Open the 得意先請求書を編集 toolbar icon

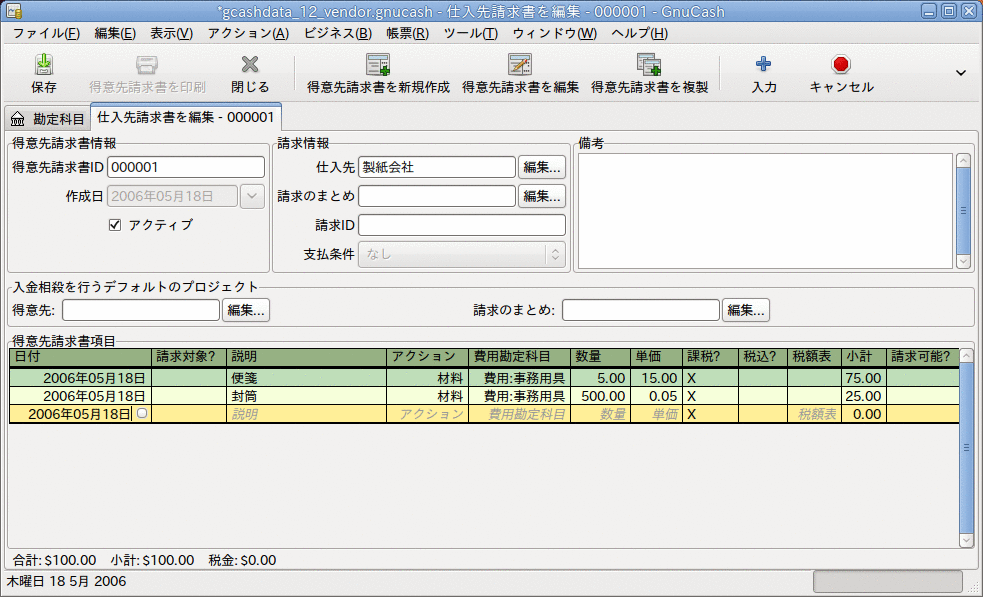519,70
